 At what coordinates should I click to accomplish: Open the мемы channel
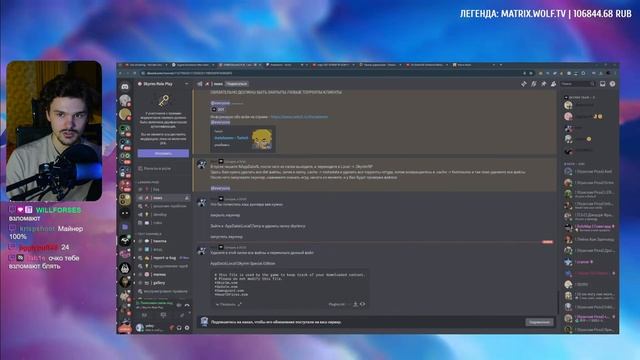point(163,274)
